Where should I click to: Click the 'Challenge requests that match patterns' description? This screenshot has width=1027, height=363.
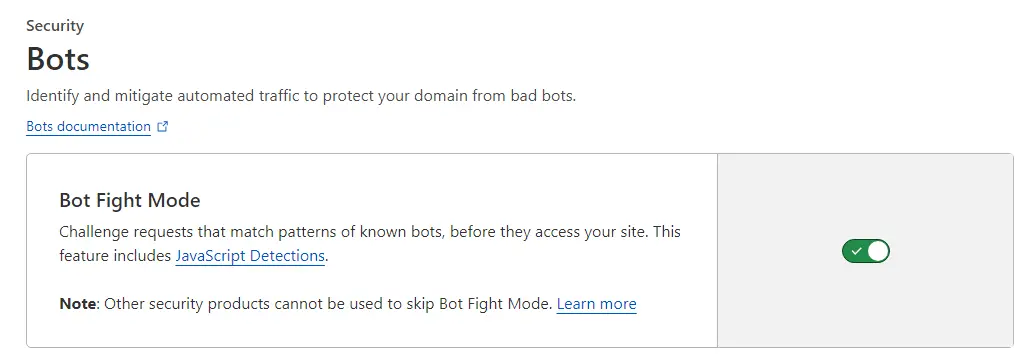click(370, 244)
